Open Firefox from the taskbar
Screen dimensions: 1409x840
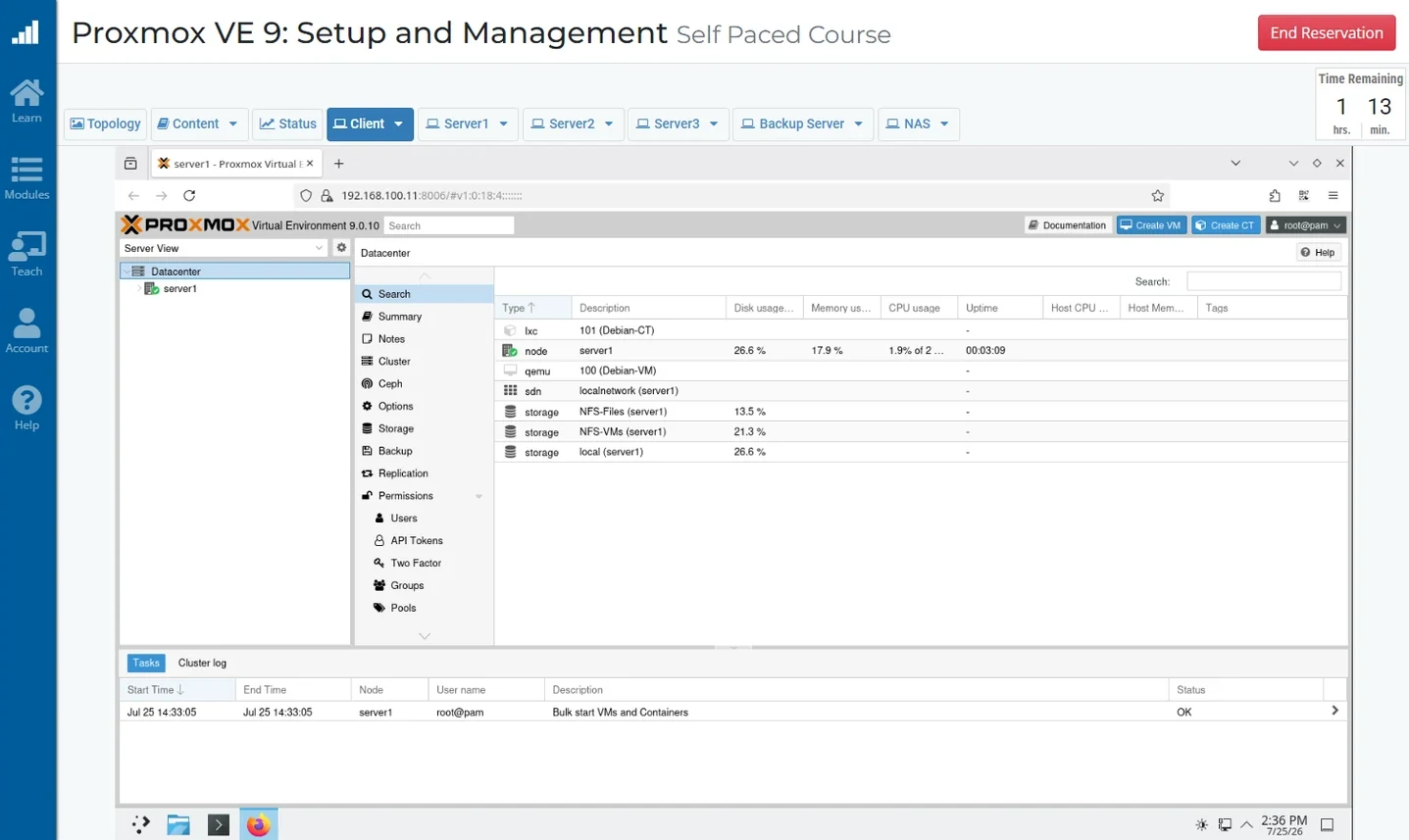point(258,825)
